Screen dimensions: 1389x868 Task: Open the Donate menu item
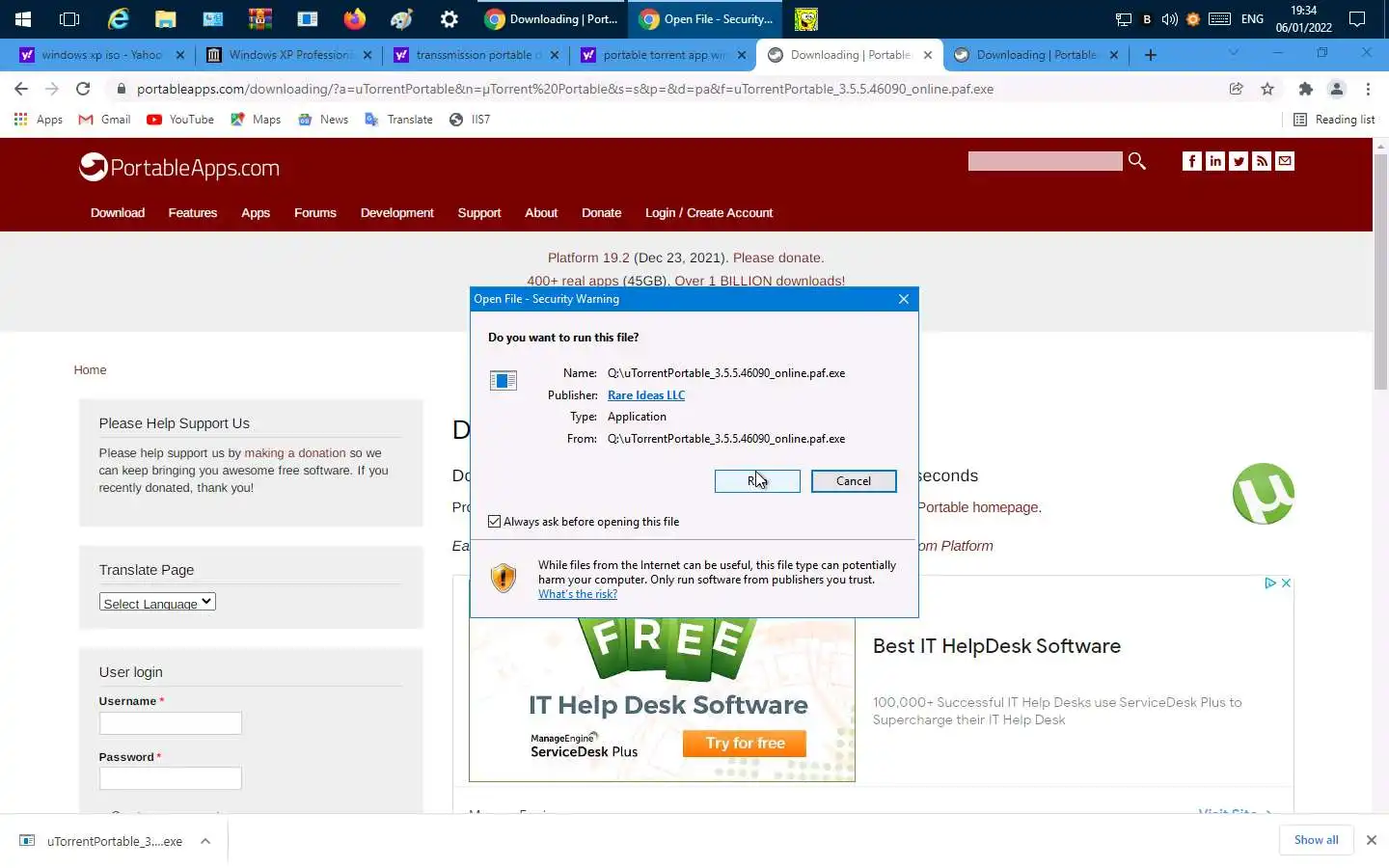pyautogui.click(x=601, y=213)
